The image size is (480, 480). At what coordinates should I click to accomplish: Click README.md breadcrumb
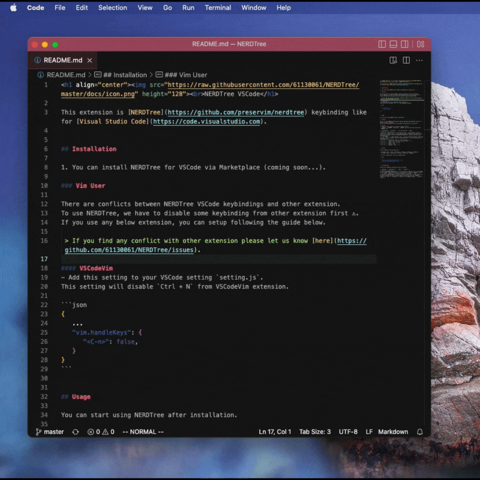[62, 75]
